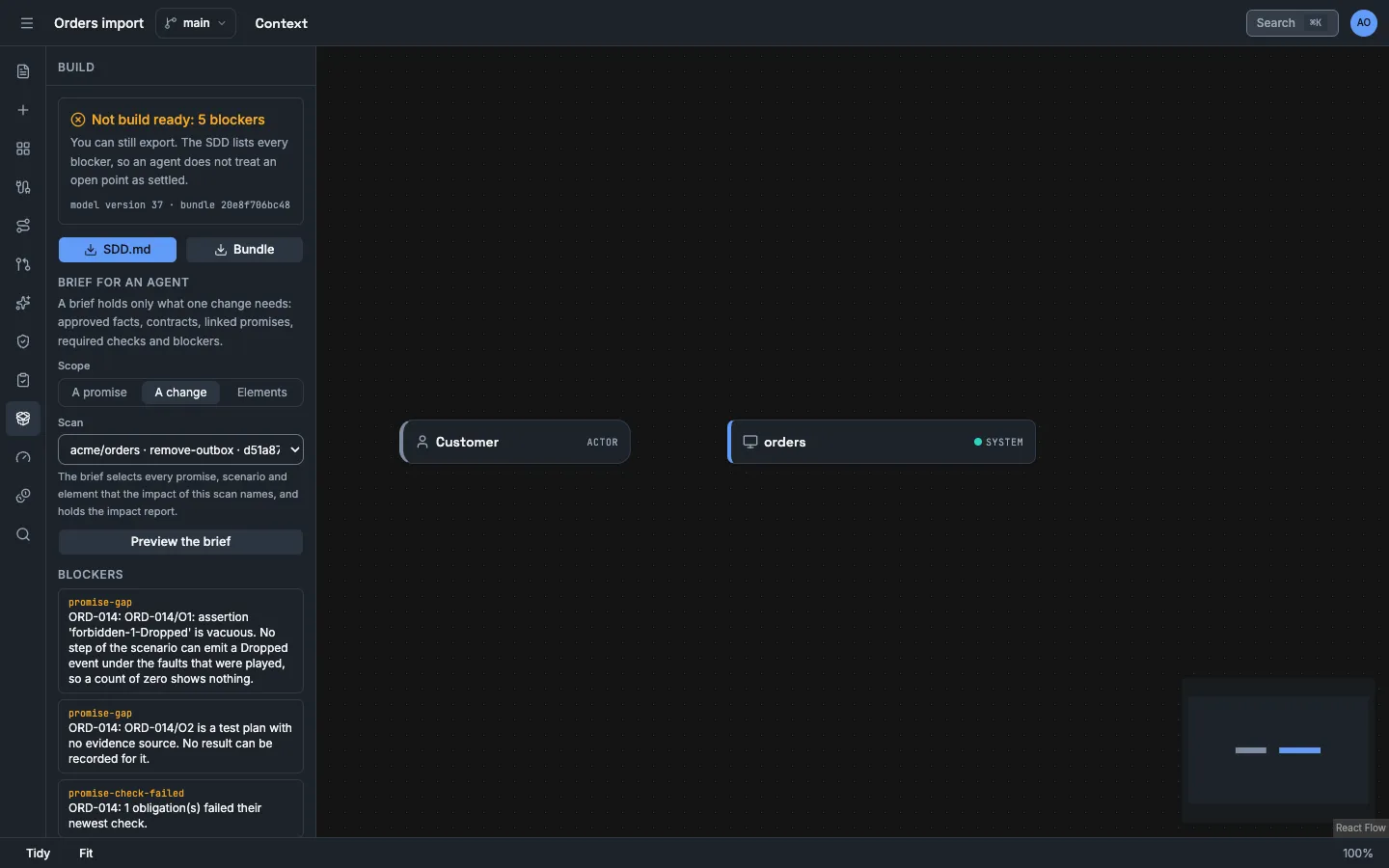Open the main branch dropdown
The image size is (1389, 868).
click(x=196, y=23)
